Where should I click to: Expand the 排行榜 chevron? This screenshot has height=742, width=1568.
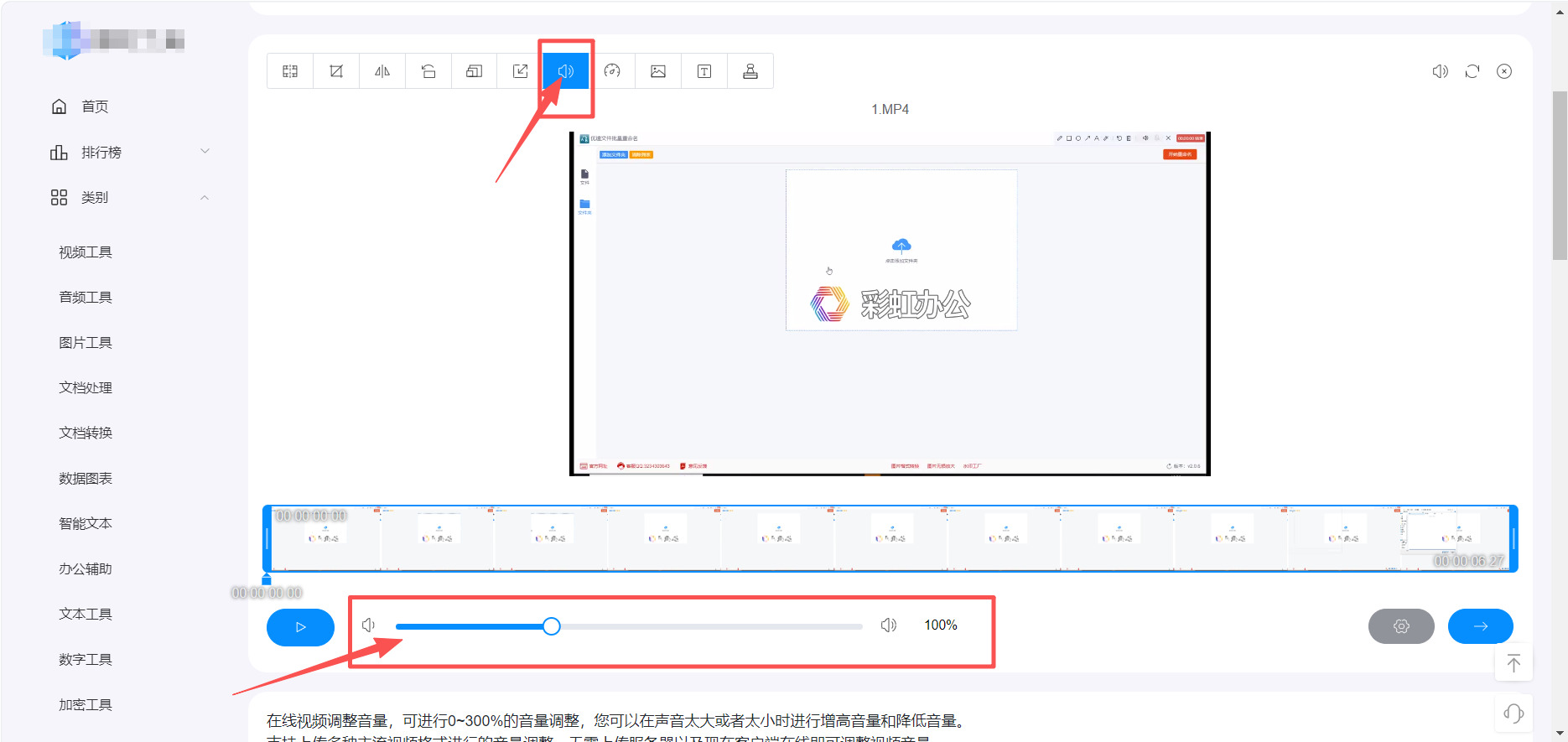(205, 152)
